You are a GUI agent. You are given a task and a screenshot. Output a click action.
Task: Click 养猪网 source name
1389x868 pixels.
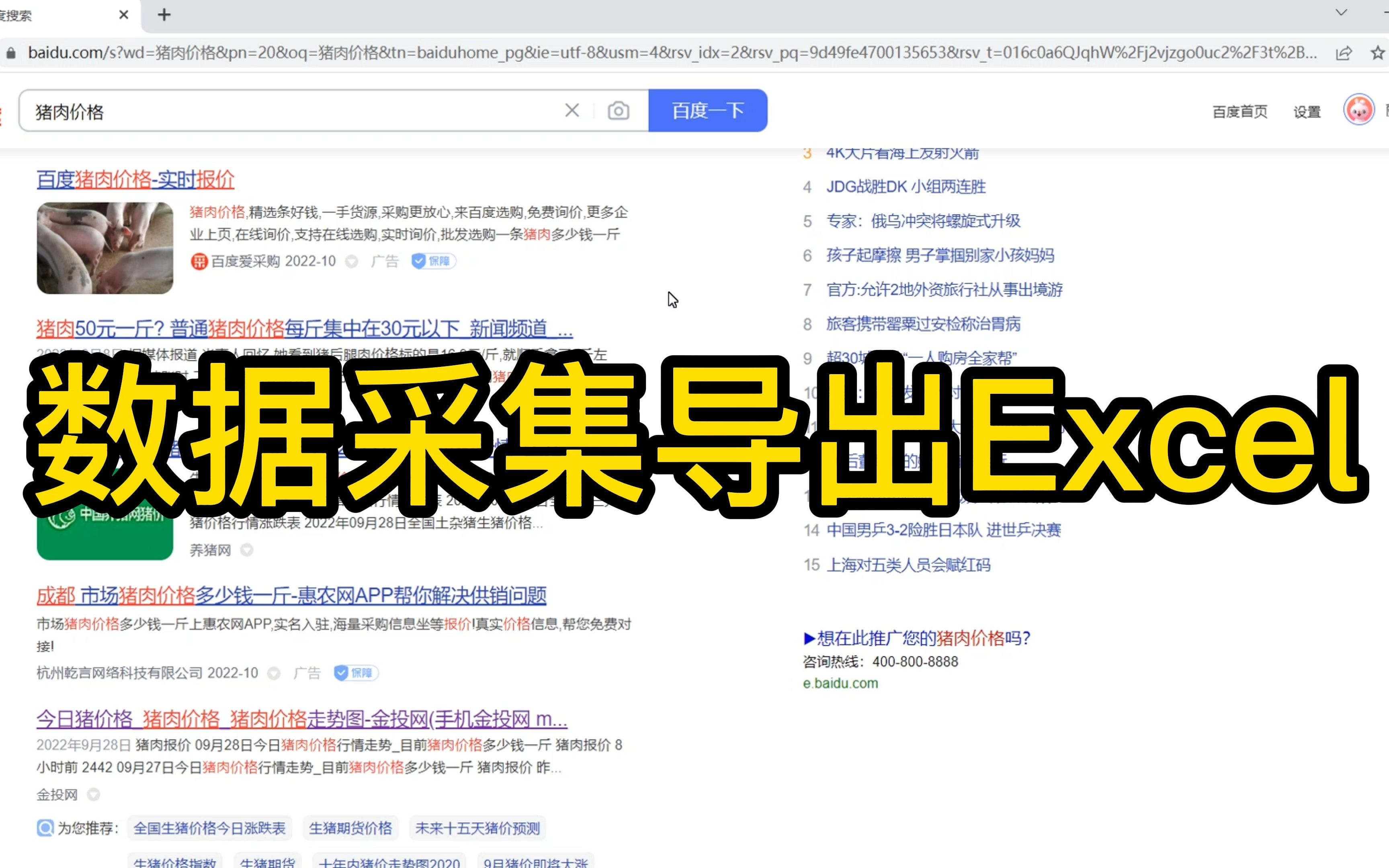point(210,550)
